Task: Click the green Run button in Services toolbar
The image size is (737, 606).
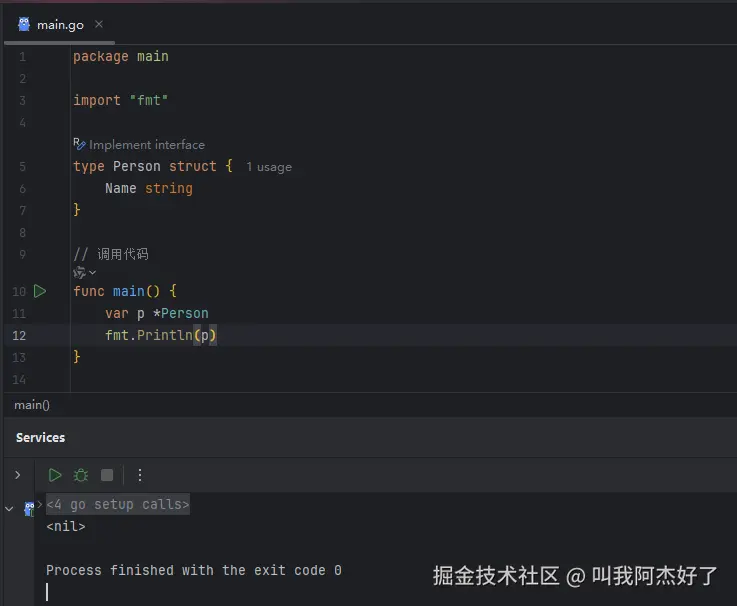Action: (x=55, y=475)
